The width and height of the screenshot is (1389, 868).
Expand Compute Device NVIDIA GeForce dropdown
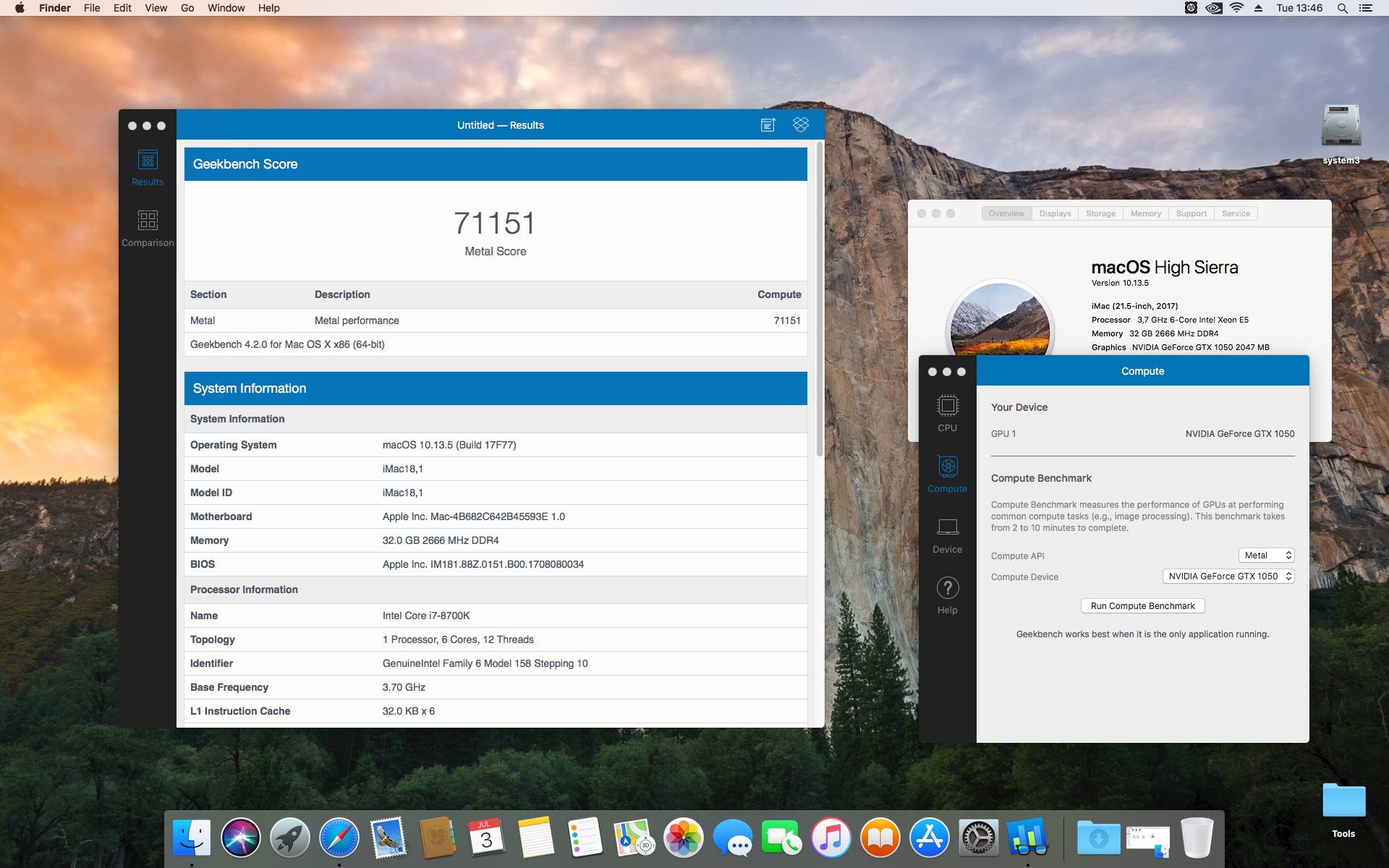(1228, 576)
